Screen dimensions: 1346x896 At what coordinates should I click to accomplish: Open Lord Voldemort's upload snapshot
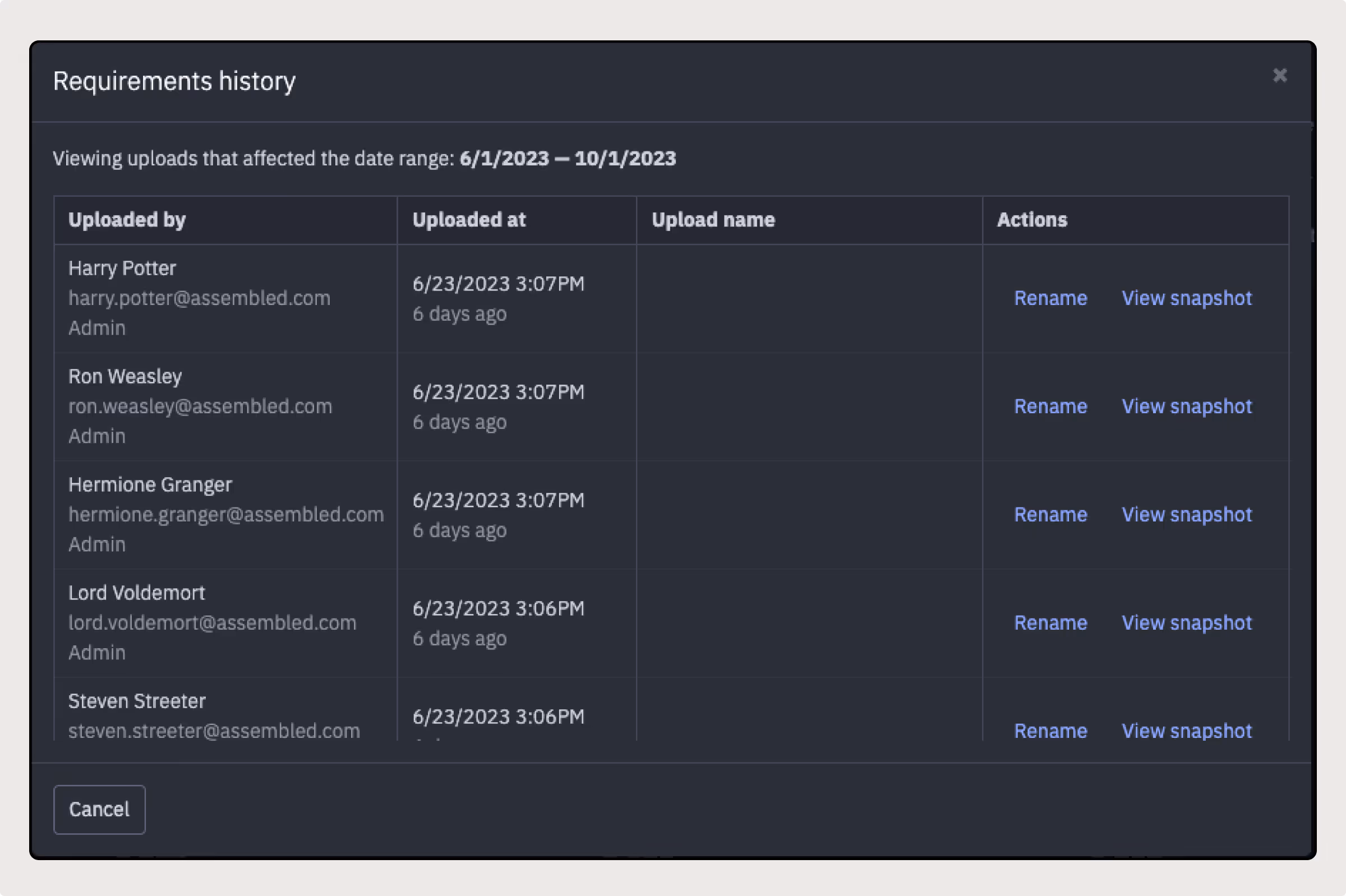click(1186, 623)
